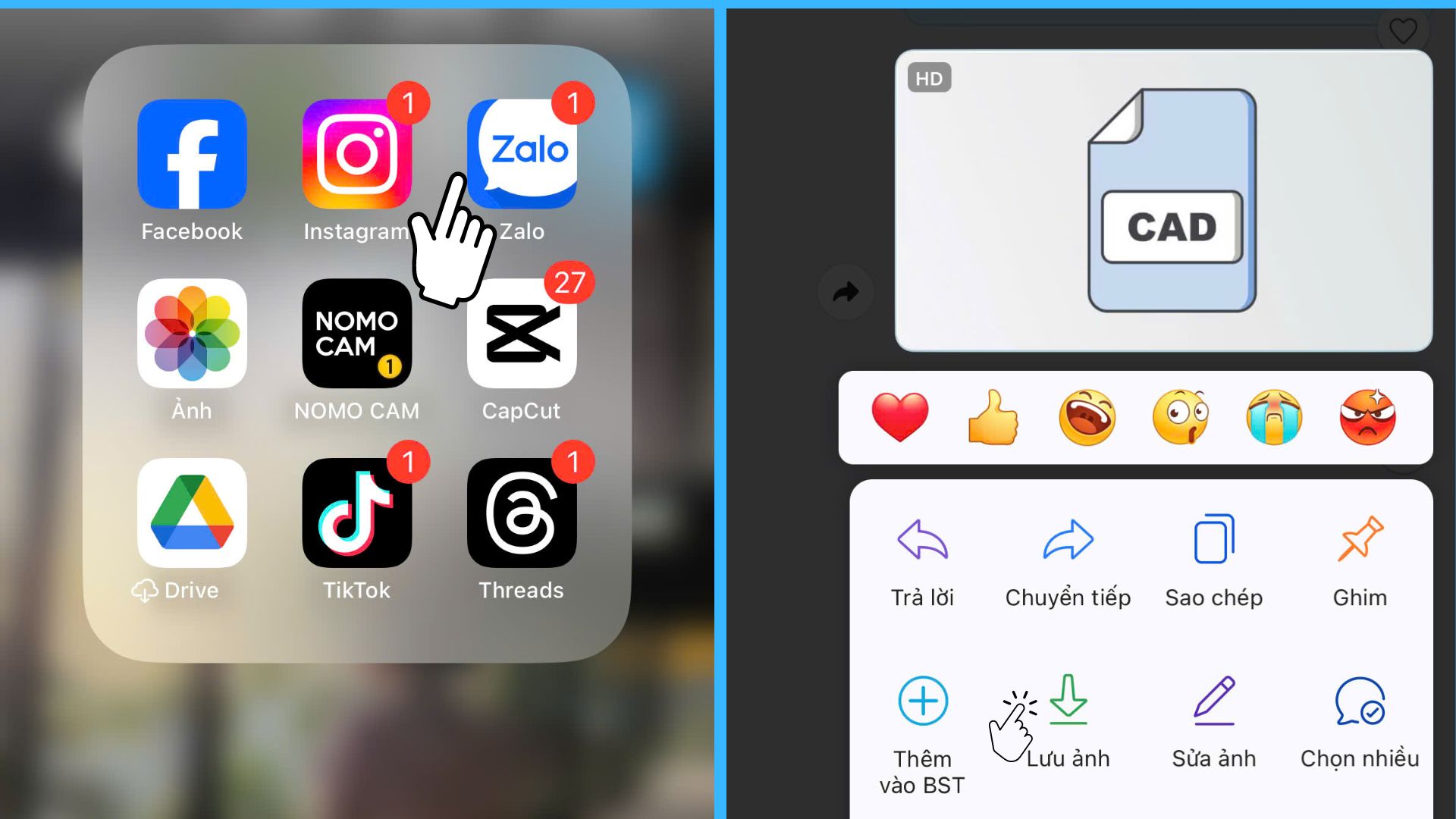Viewport: 1456px width, 819px height.
Task: Open Google Drive app
Action: click(191, 514)
